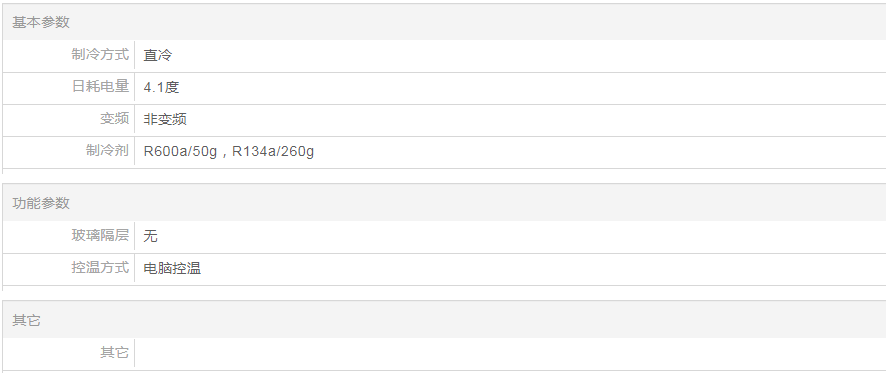Screen dimensions: 890x373
Task: Select the 制冷方式 label
Action: coord(100,55)
